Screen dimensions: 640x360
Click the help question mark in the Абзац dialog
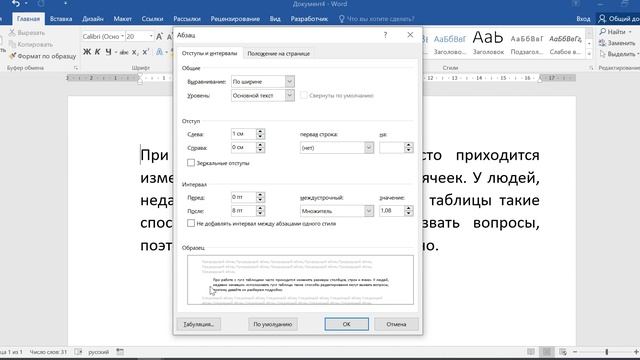[x=385, y=35]
